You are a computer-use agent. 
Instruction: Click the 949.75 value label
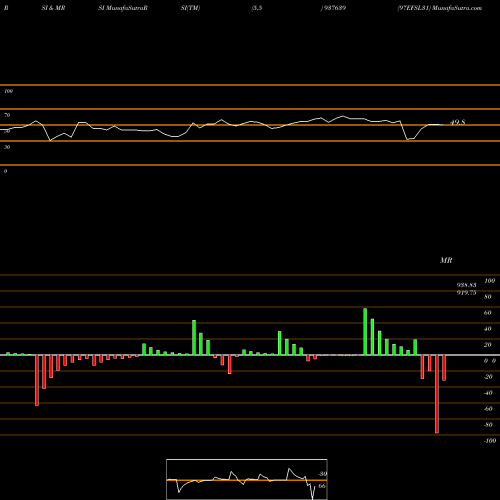(x=466, y=293)
